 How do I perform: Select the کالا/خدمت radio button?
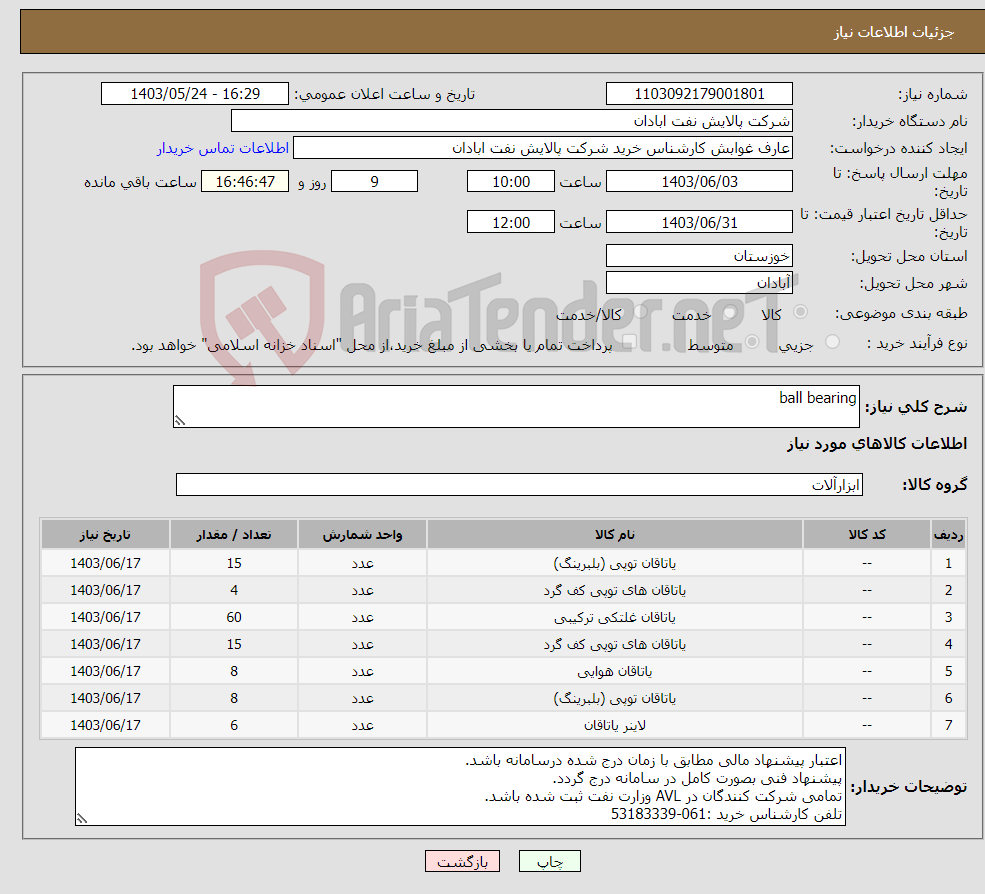tap(640, 312)
